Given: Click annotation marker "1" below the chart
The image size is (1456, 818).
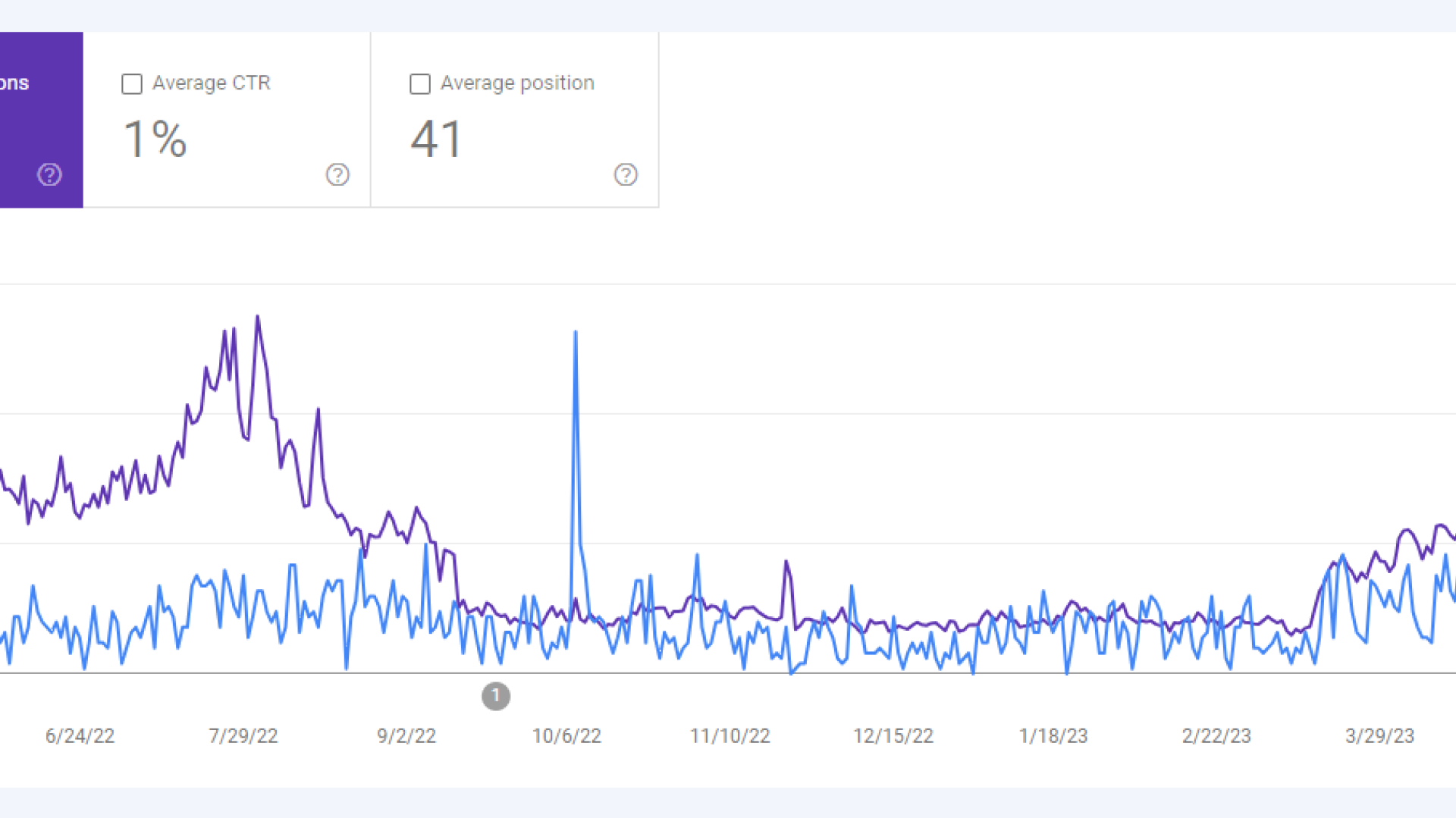Looking at the screenshot, I should (496, 696).
